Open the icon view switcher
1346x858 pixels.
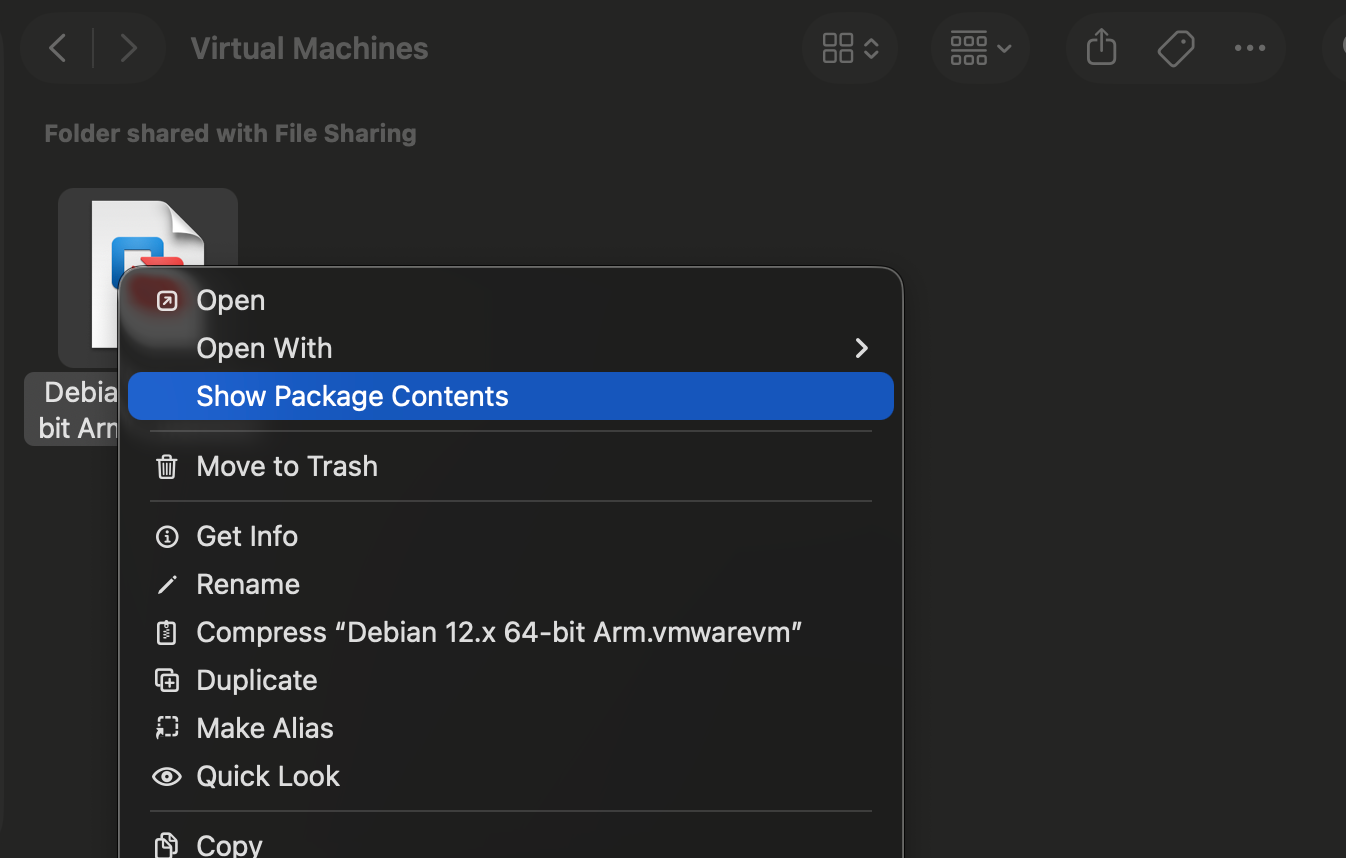(x=850, y=48)
